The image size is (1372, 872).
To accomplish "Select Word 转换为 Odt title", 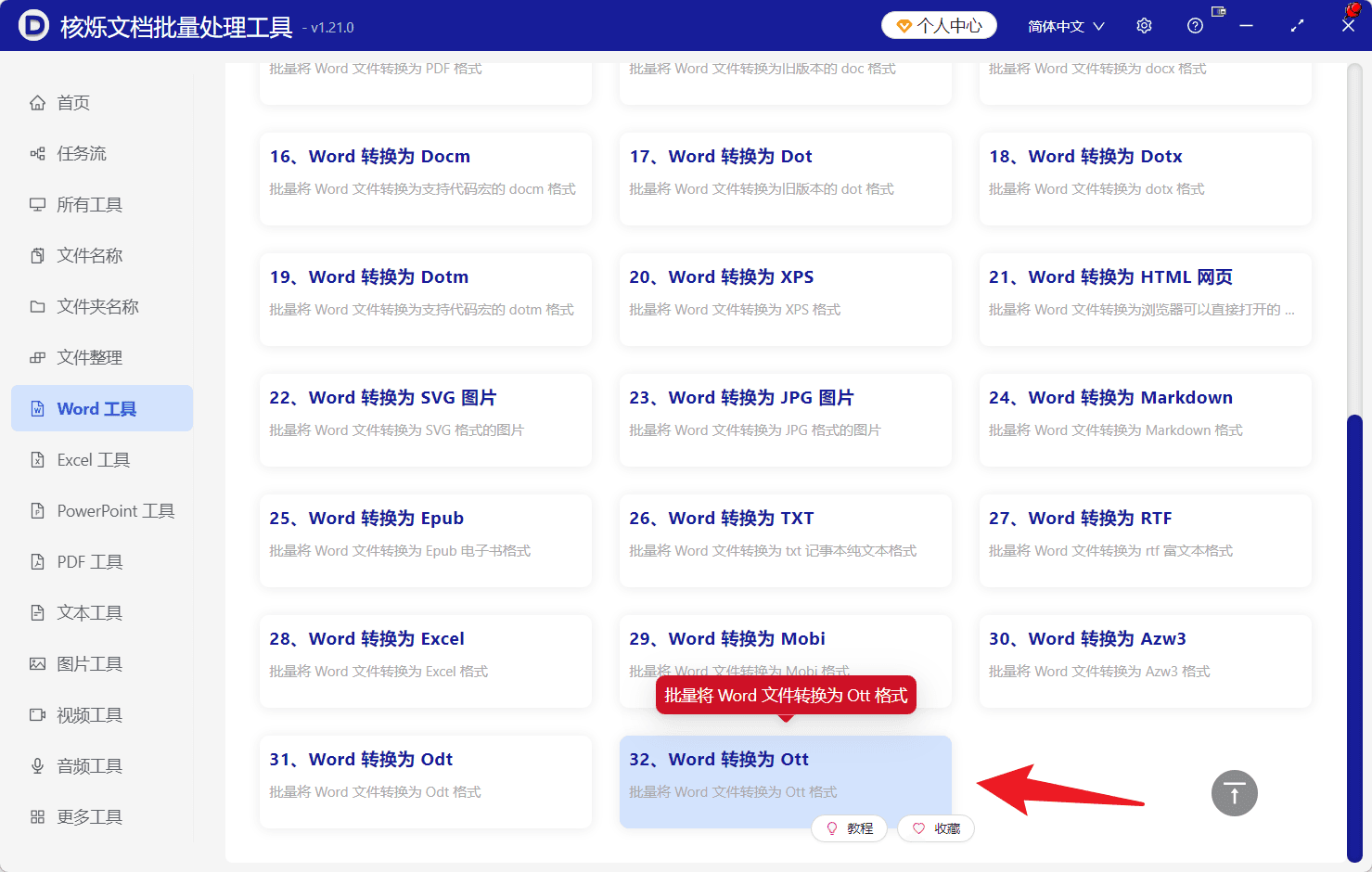I will pos(361,760).
